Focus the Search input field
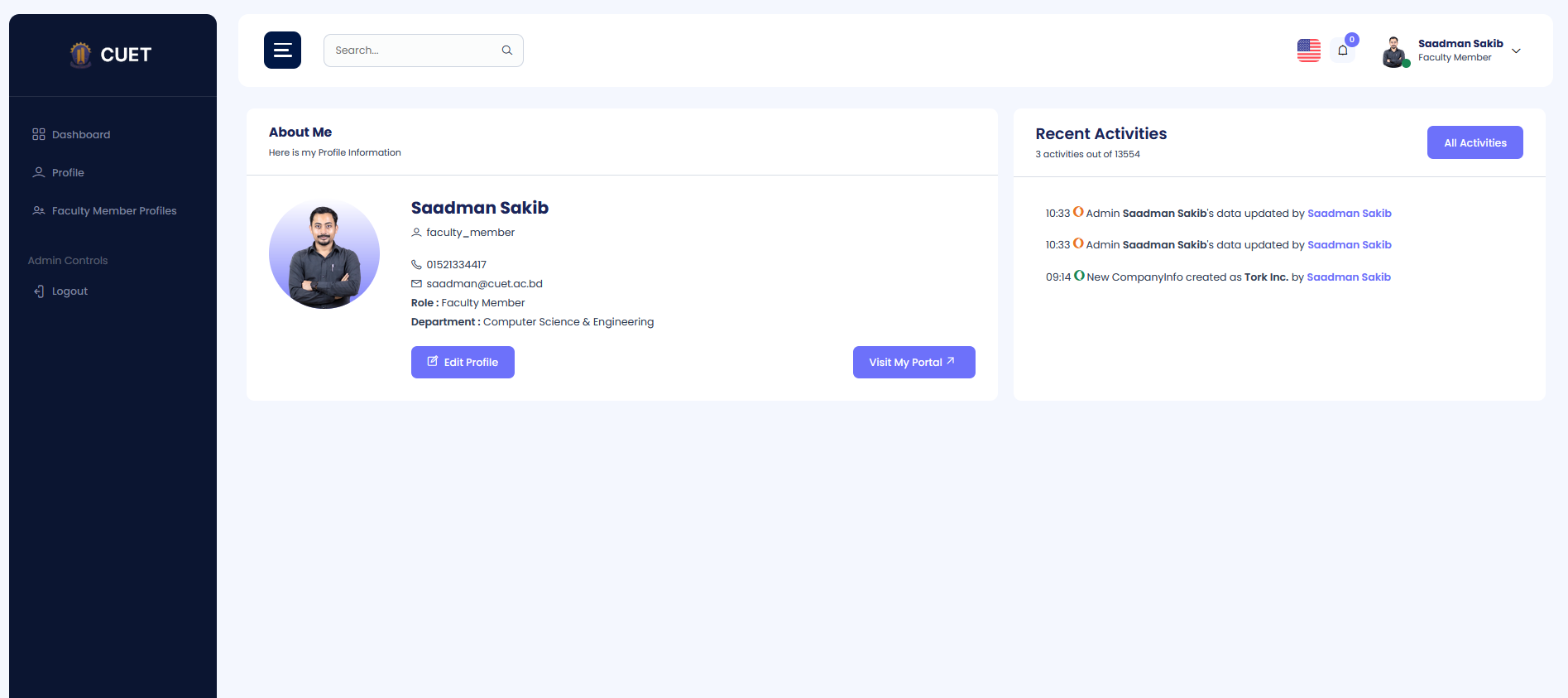1568x698 pixels. 412,51
